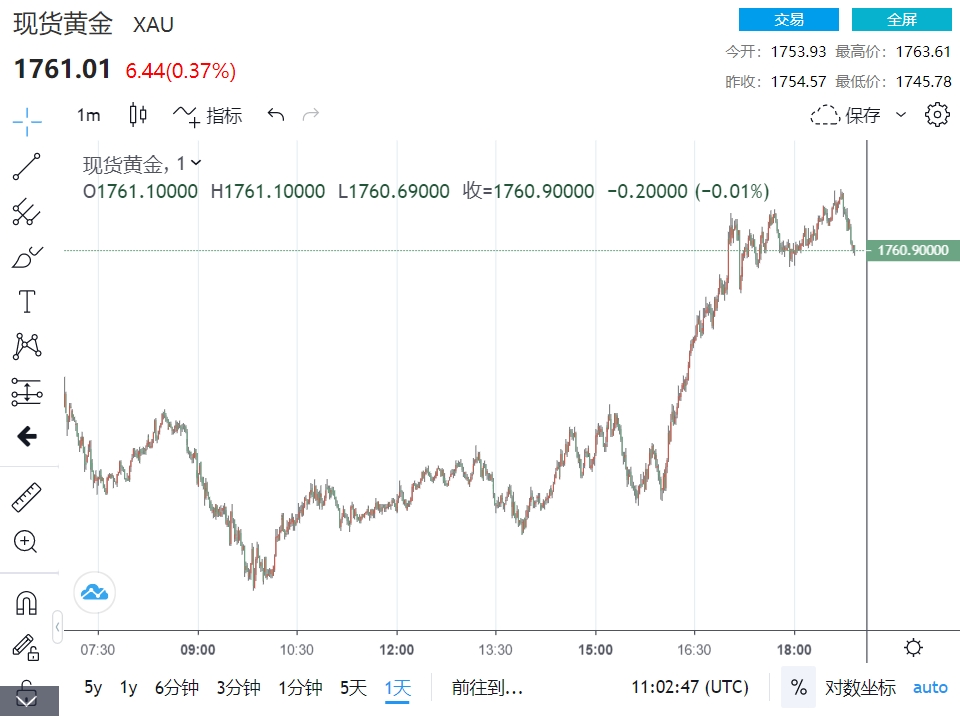Click the 全屏 fullscreen button

(x=901, y=20)
